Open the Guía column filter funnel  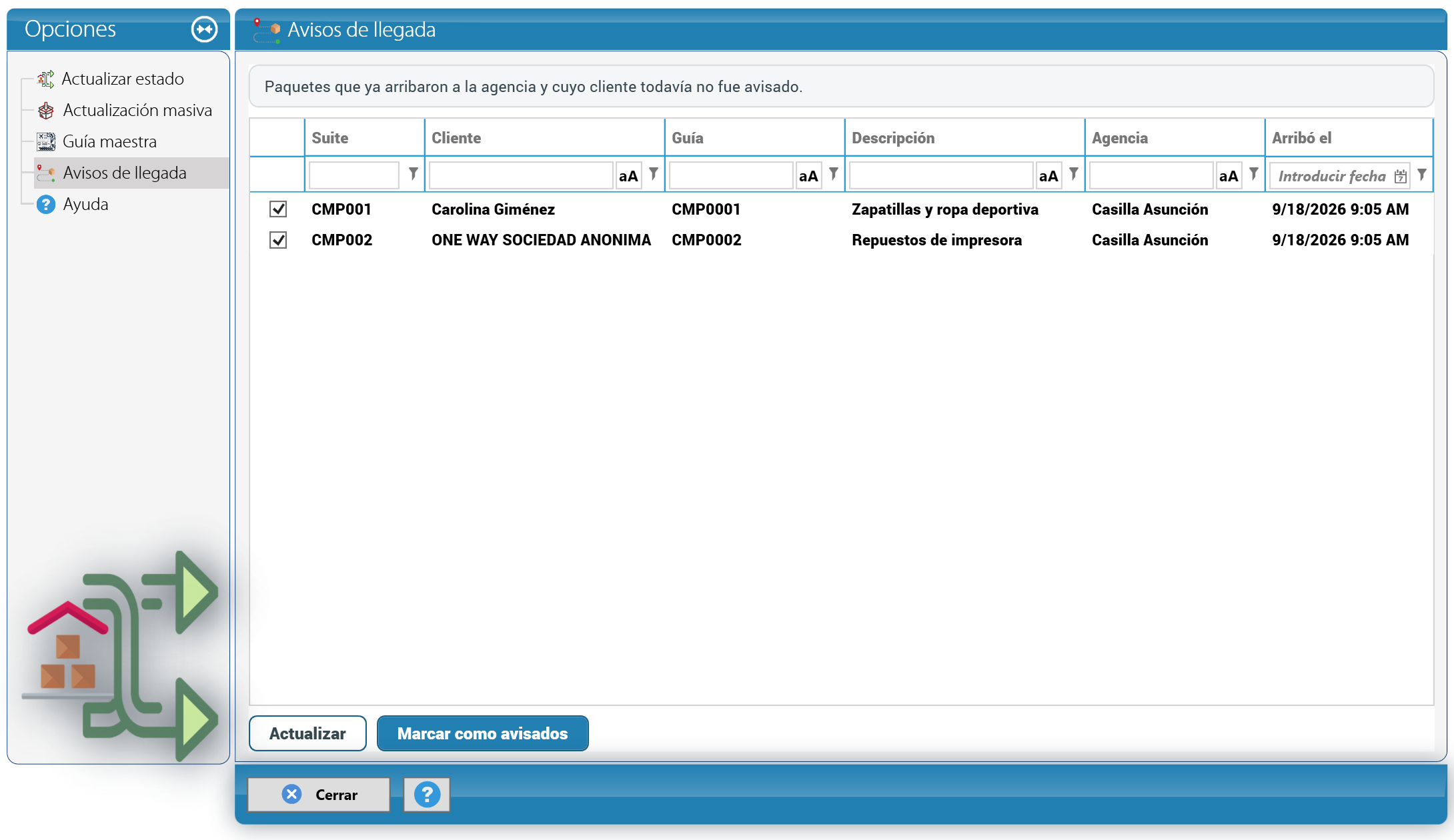tap(834, 174)
